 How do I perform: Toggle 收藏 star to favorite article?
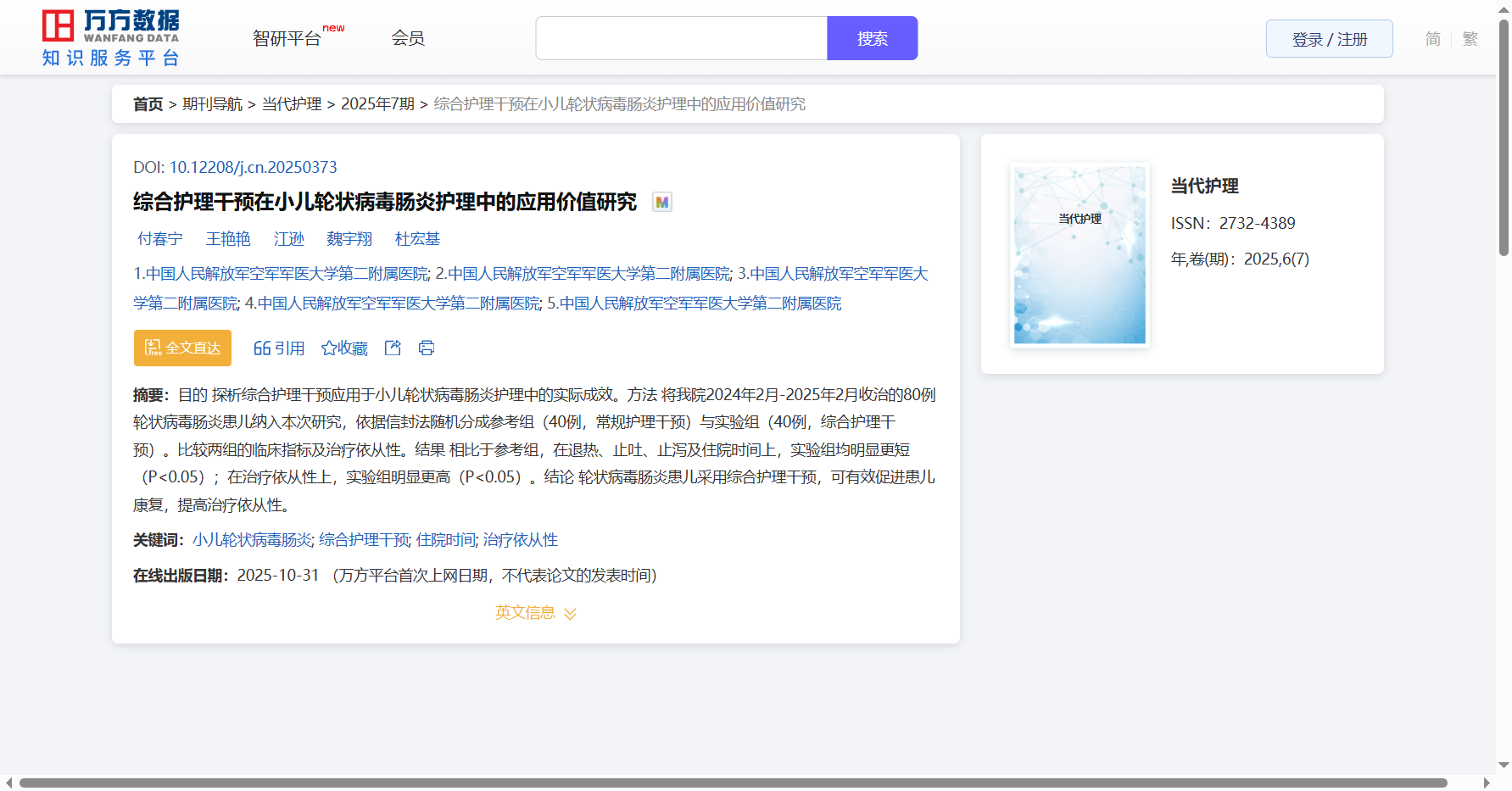(344, 348)
